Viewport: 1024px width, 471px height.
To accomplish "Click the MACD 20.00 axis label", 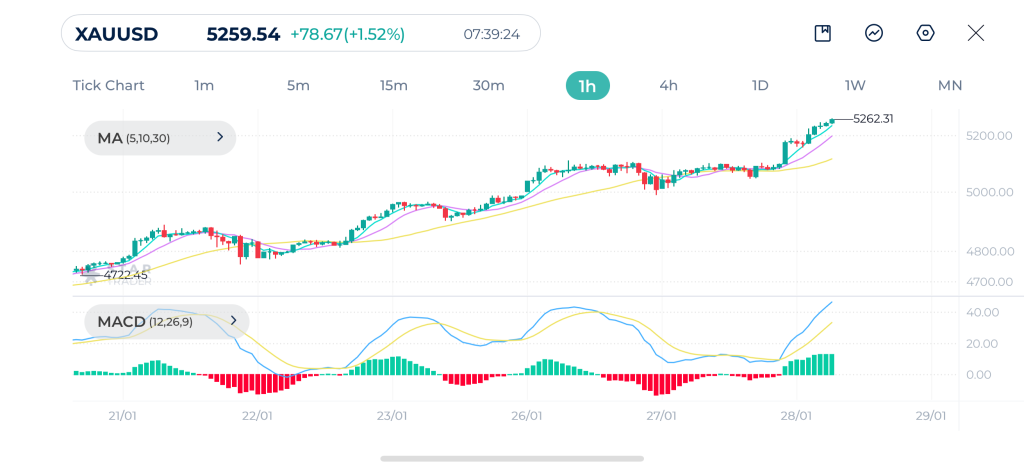I will pyautogui.click(x=982, y=344).
